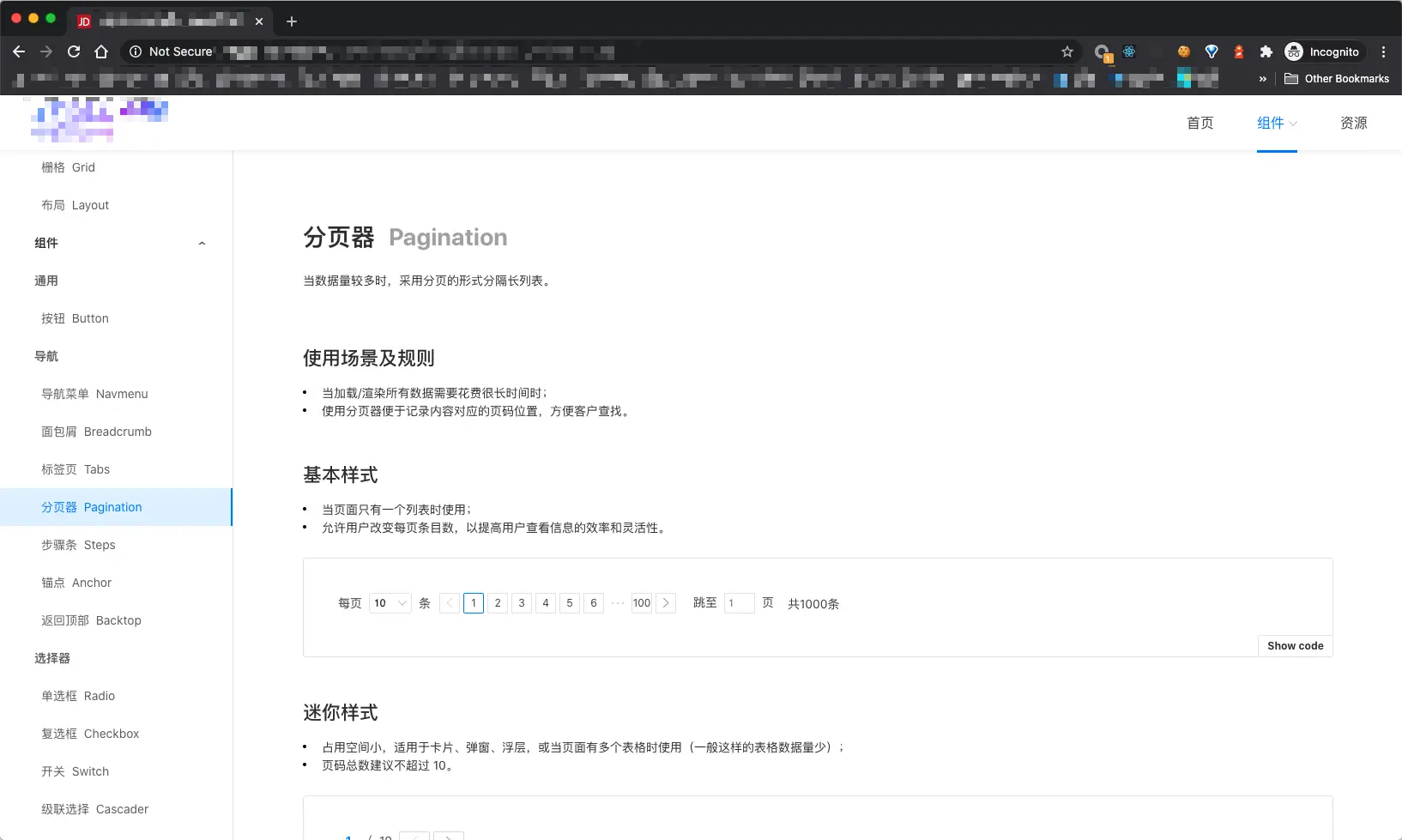Select 首页 in the top navigation
Image resolution: width=1402 pixels, height=840 pixels.
(x=1200, y=123)
